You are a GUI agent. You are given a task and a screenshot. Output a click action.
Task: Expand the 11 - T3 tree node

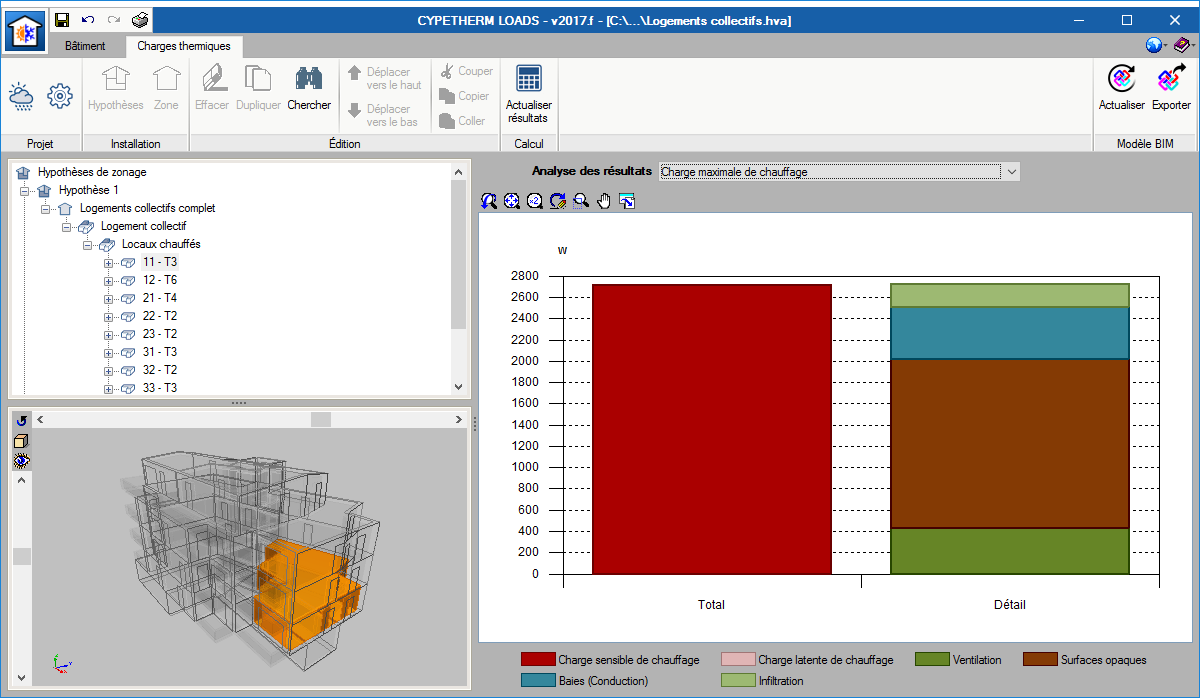(x=109, y=262)
